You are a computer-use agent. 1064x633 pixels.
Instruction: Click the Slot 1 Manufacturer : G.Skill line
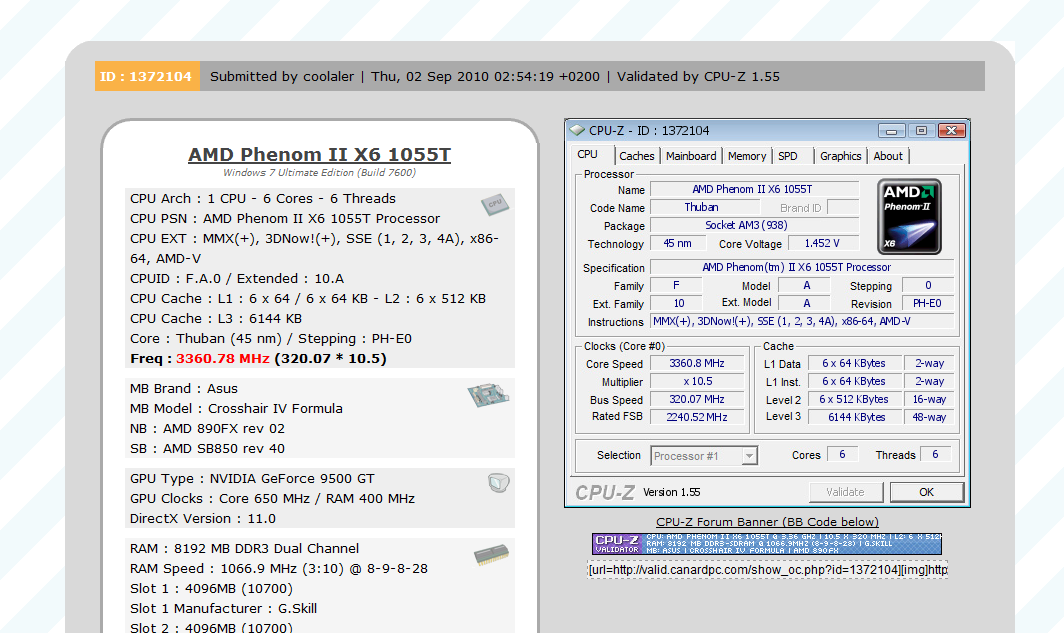click(x=223, y=609)
